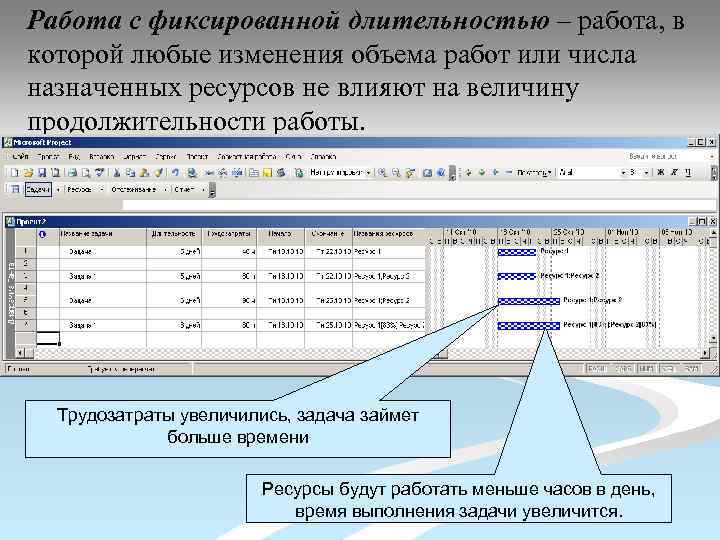720x540 pixels.
Task: Undo the last action
Action: coord(175,173)
